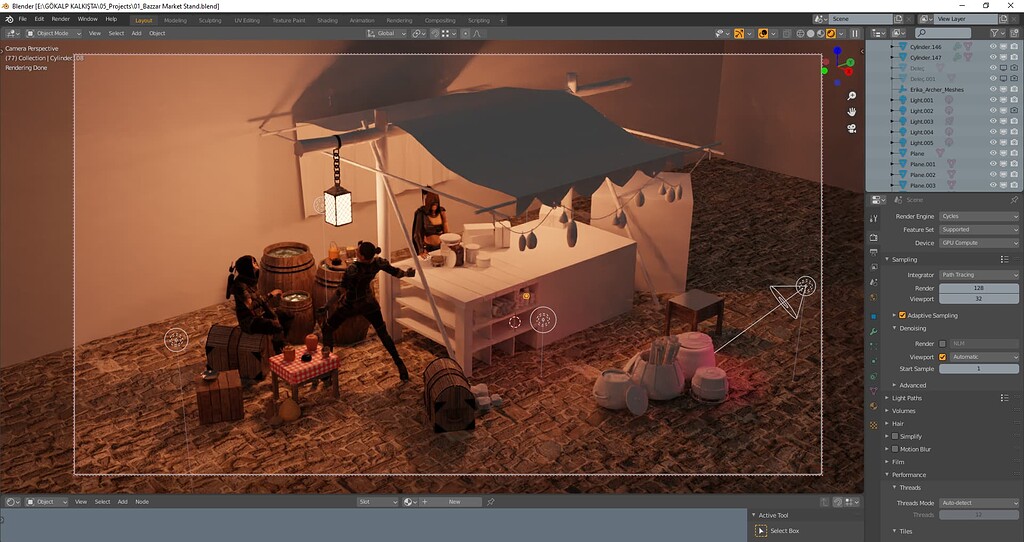The image size is (1024, 542).
Task: Click the Start Sample field
Action: click(979, 369)
